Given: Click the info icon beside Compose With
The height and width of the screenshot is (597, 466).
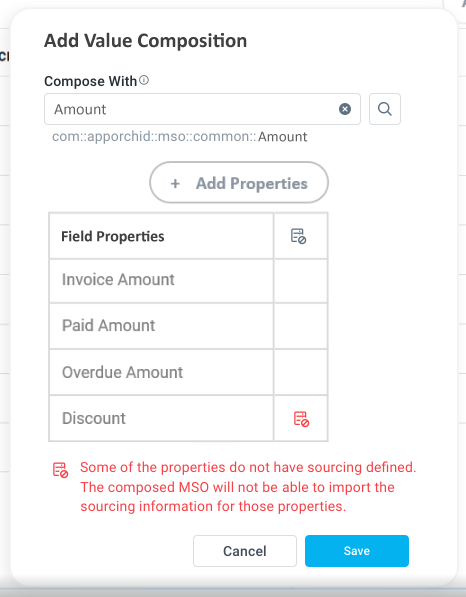Looking at the screenshot, I should pos(144,80).
